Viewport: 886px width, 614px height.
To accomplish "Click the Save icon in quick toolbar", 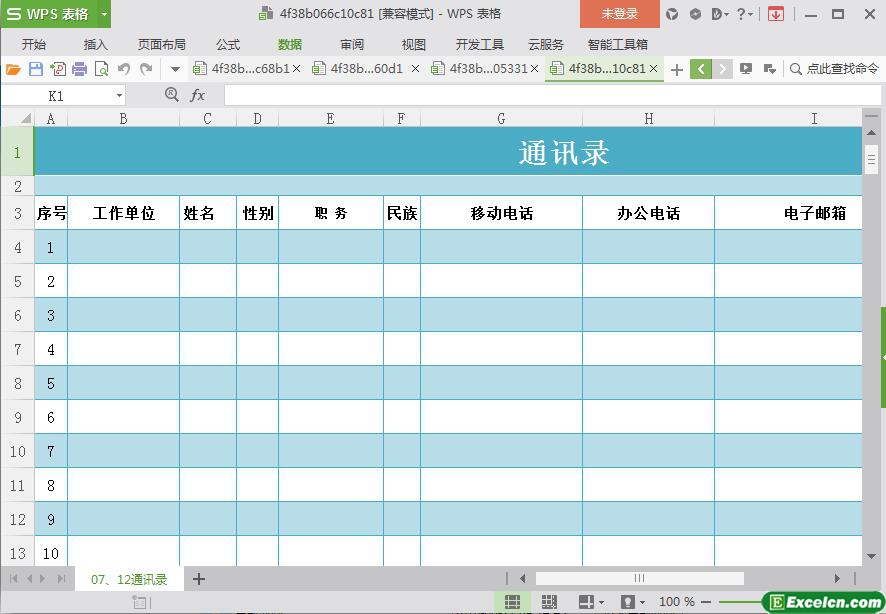I will (36, 69).
